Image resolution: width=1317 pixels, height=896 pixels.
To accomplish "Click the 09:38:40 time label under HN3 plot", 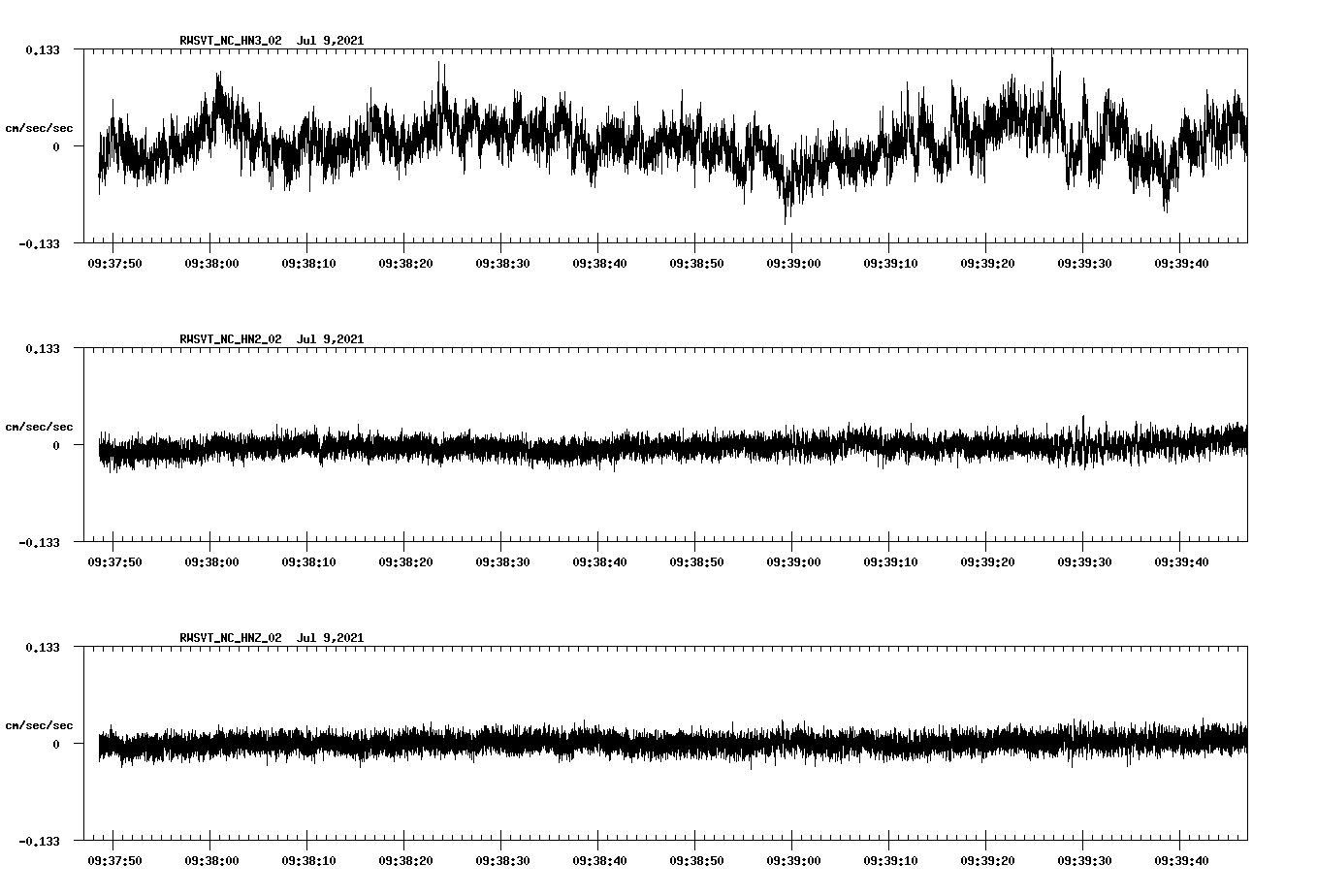I will (599, 264).
